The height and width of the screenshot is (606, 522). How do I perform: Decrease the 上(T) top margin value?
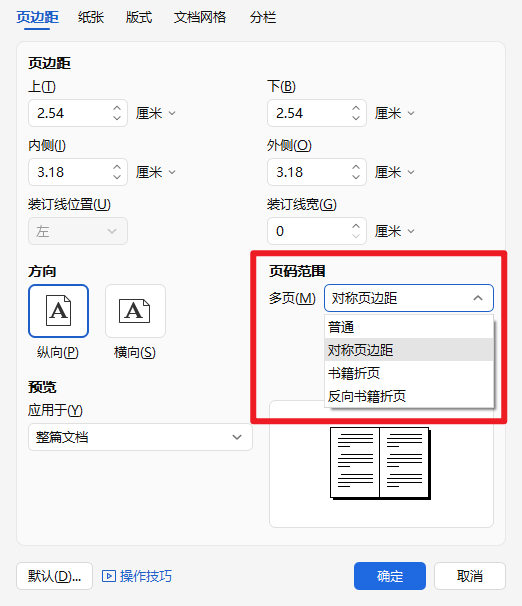117,118
